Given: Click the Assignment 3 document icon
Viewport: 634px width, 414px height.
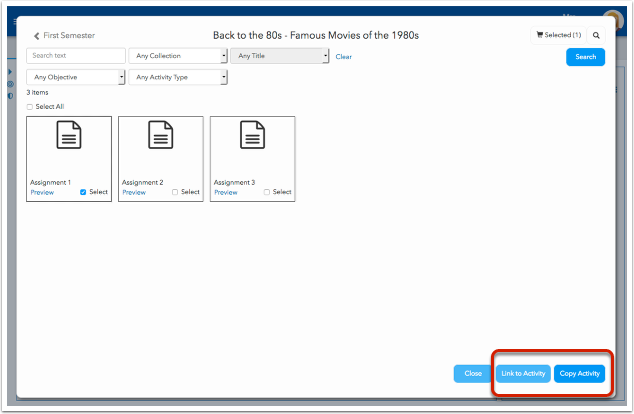Looking at the screenshot, I should click(253, 135).
